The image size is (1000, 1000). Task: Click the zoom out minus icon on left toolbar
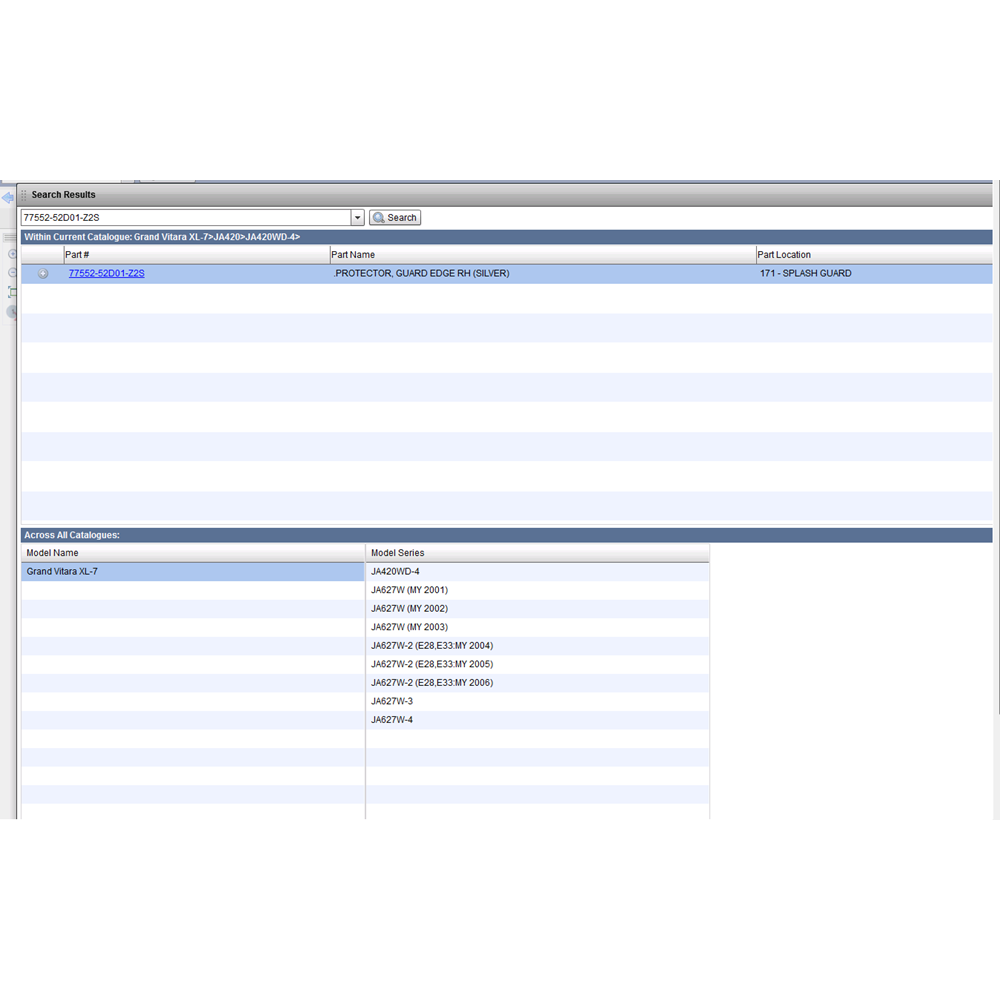pyautogui.click(x=12, y=272)
